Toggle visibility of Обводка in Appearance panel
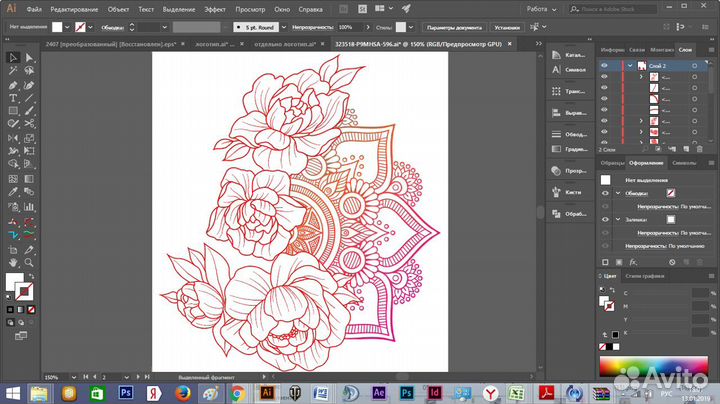This screenshot has width=720, height=404. [x=604, y=192]
